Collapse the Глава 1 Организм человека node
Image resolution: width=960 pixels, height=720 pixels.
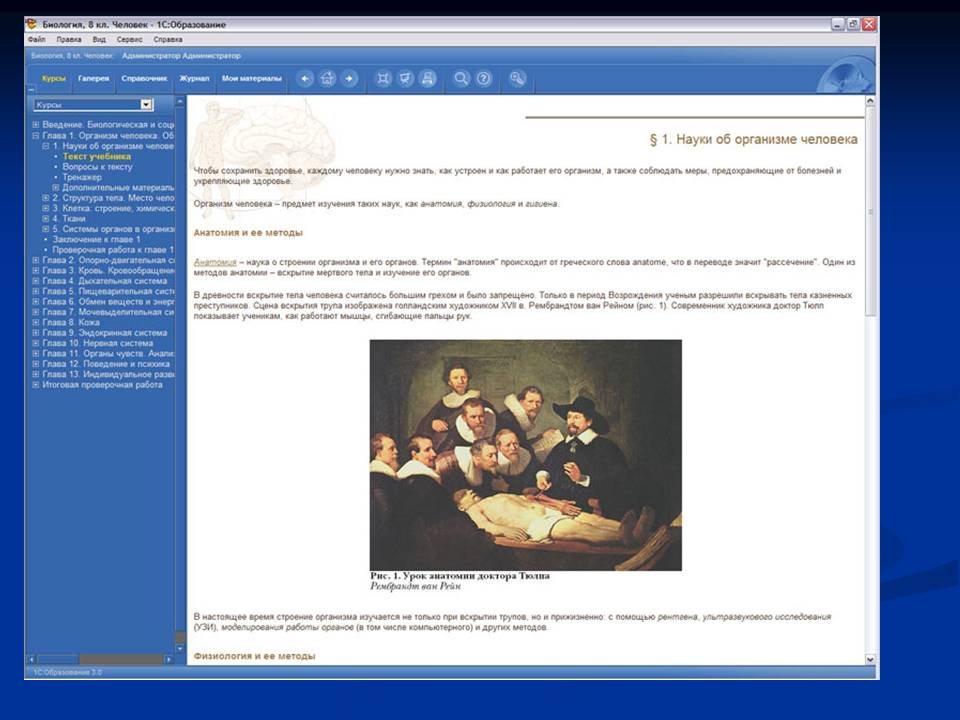coord(36,135)
